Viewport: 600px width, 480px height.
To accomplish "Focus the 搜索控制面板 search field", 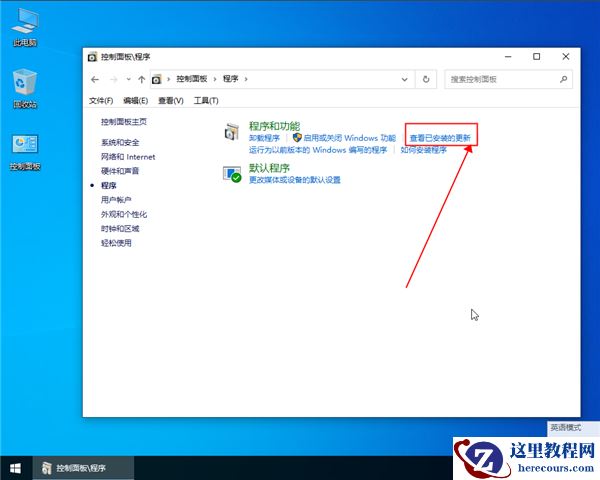I will click(508, 79).
